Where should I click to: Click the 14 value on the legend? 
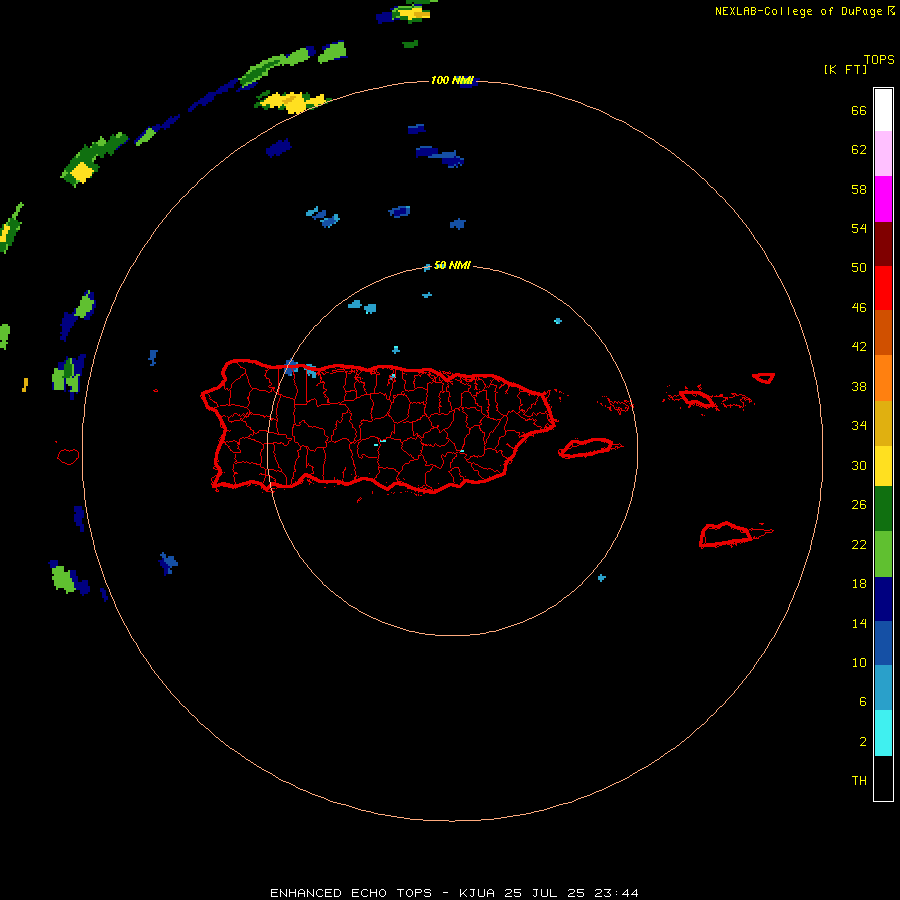click(x=859, y=623)
